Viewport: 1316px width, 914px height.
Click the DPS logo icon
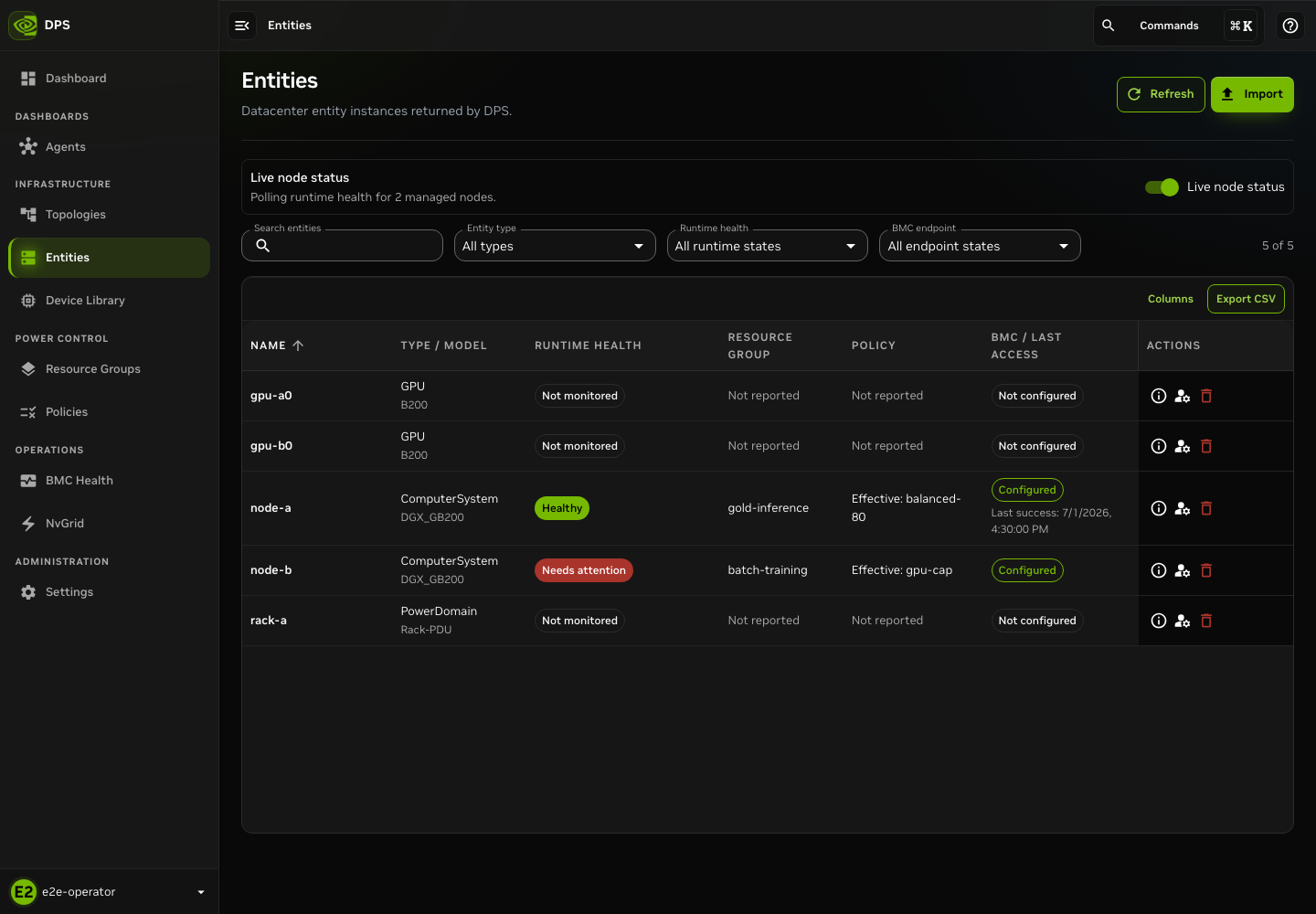click(x=24, y=25)
